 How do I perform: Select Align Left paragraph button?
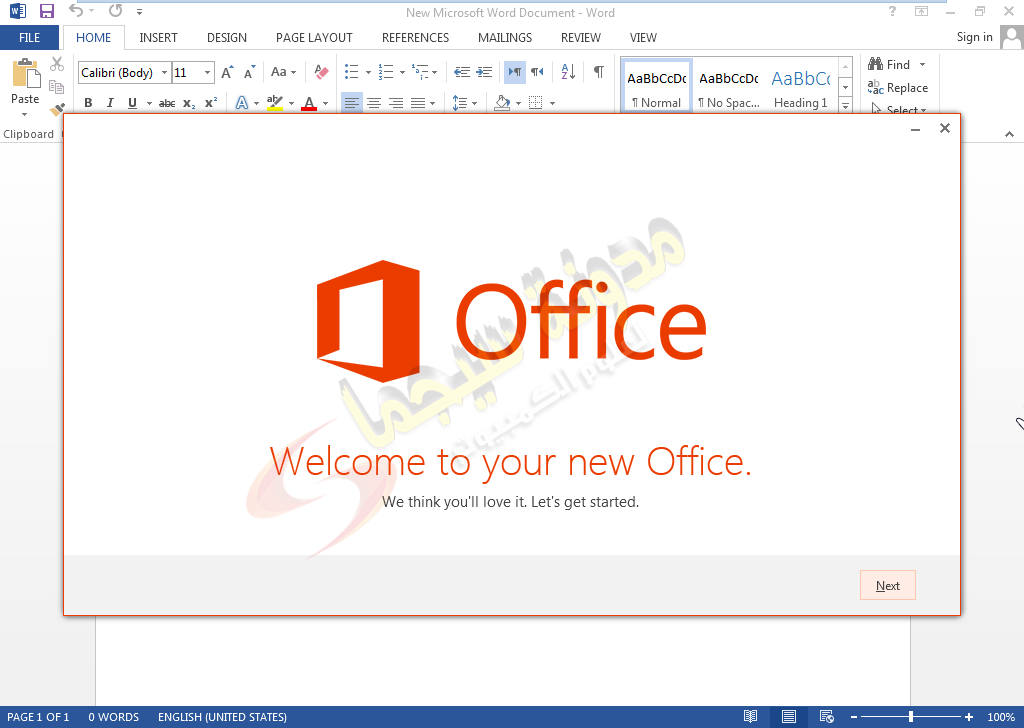(351, 103)
